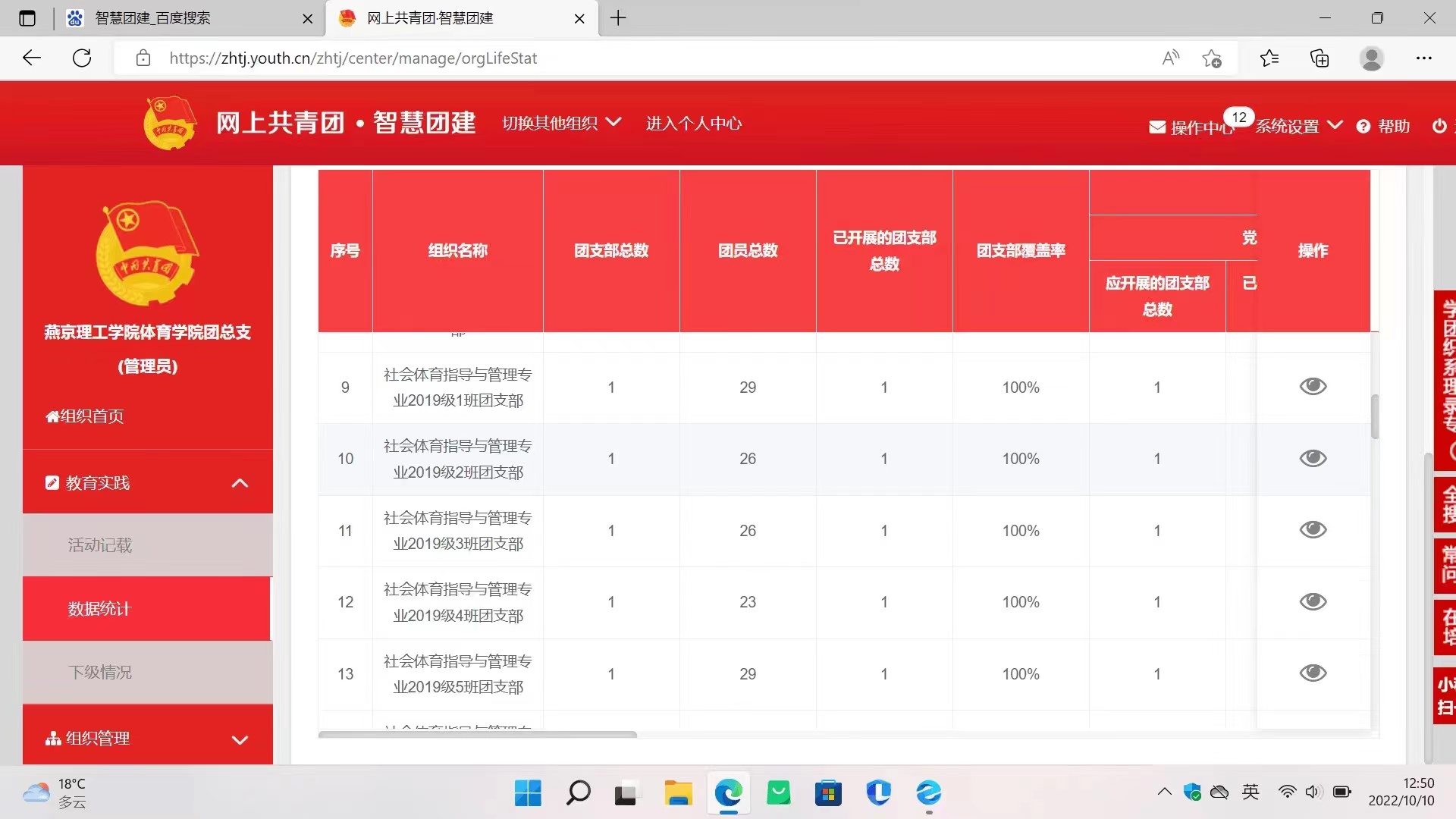The width and height of the screenshot is (1456, 819).
Task: Click the table horizontal scrollbar
Action: coord(478,734)
